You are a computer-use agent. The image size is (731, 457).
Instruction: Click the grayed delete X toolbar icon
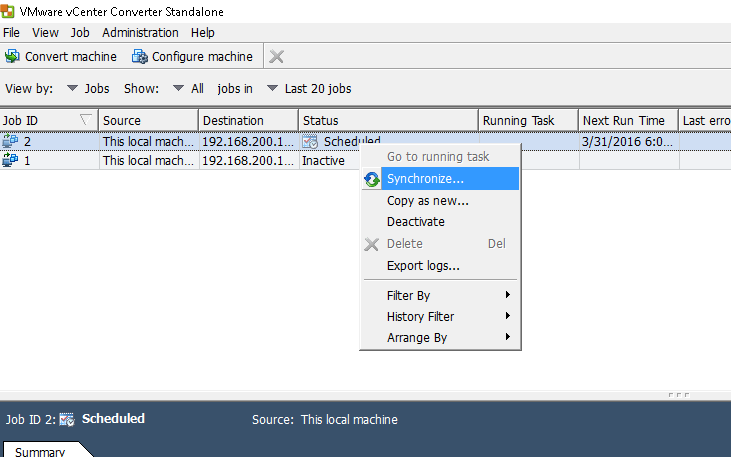277,57
